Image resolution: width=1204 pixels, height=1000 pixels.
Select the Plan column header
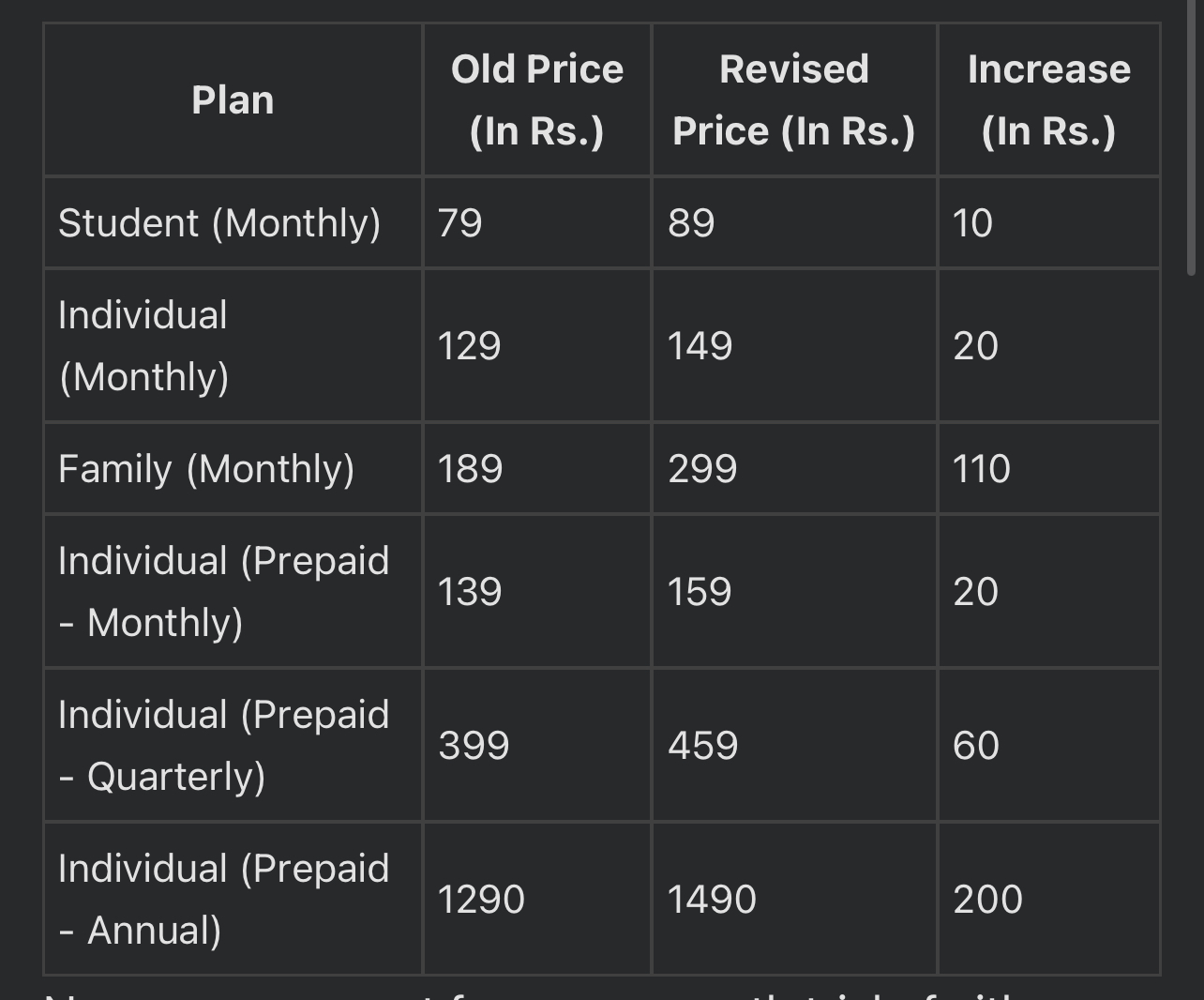tap(233, 99)
